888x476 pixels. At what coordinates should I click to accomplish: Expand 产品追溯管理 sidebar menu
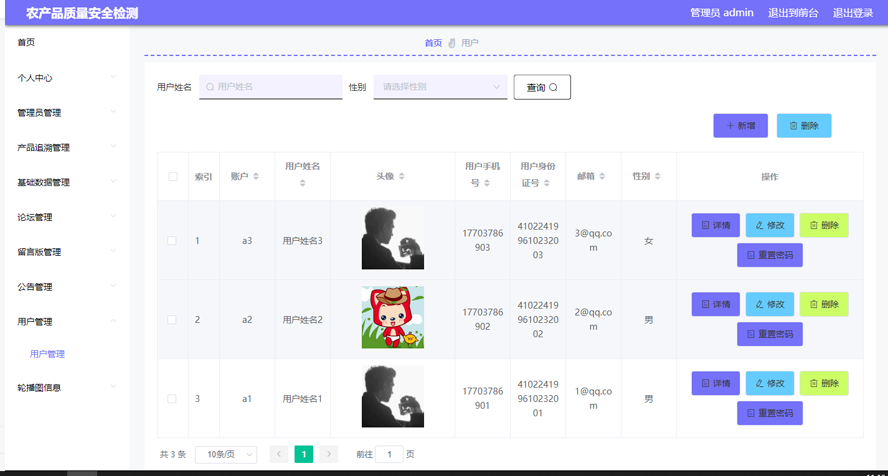(x=67, y=148)
